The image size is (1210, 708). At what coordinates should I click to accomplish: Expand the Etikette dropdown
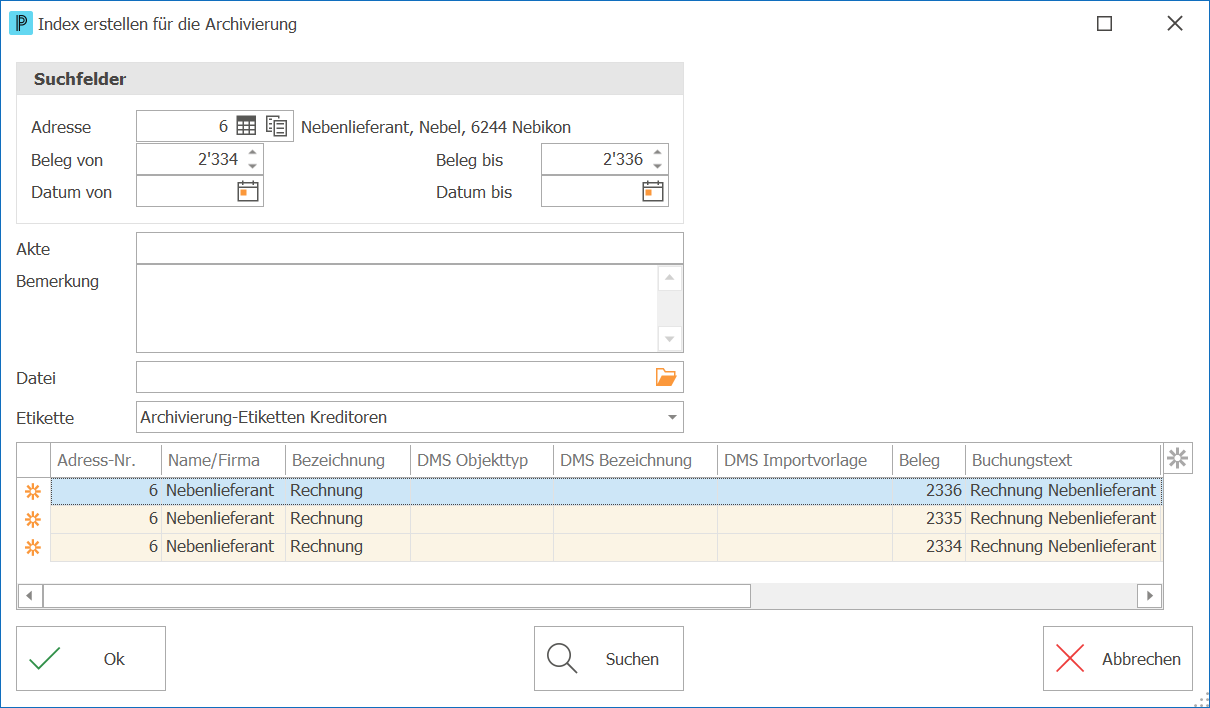672,417
